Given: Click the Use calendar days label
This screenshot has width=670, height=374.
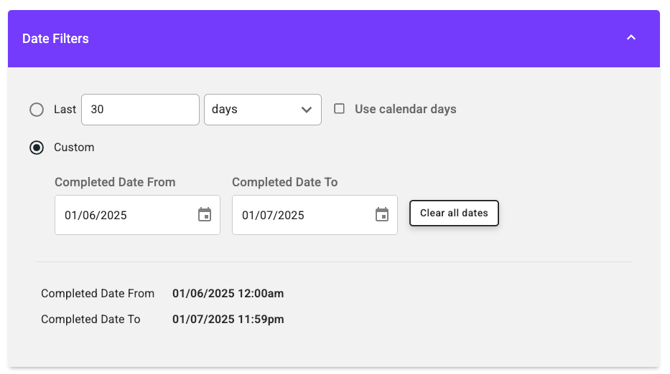Looking at the screenshot, I should point(406,109).
